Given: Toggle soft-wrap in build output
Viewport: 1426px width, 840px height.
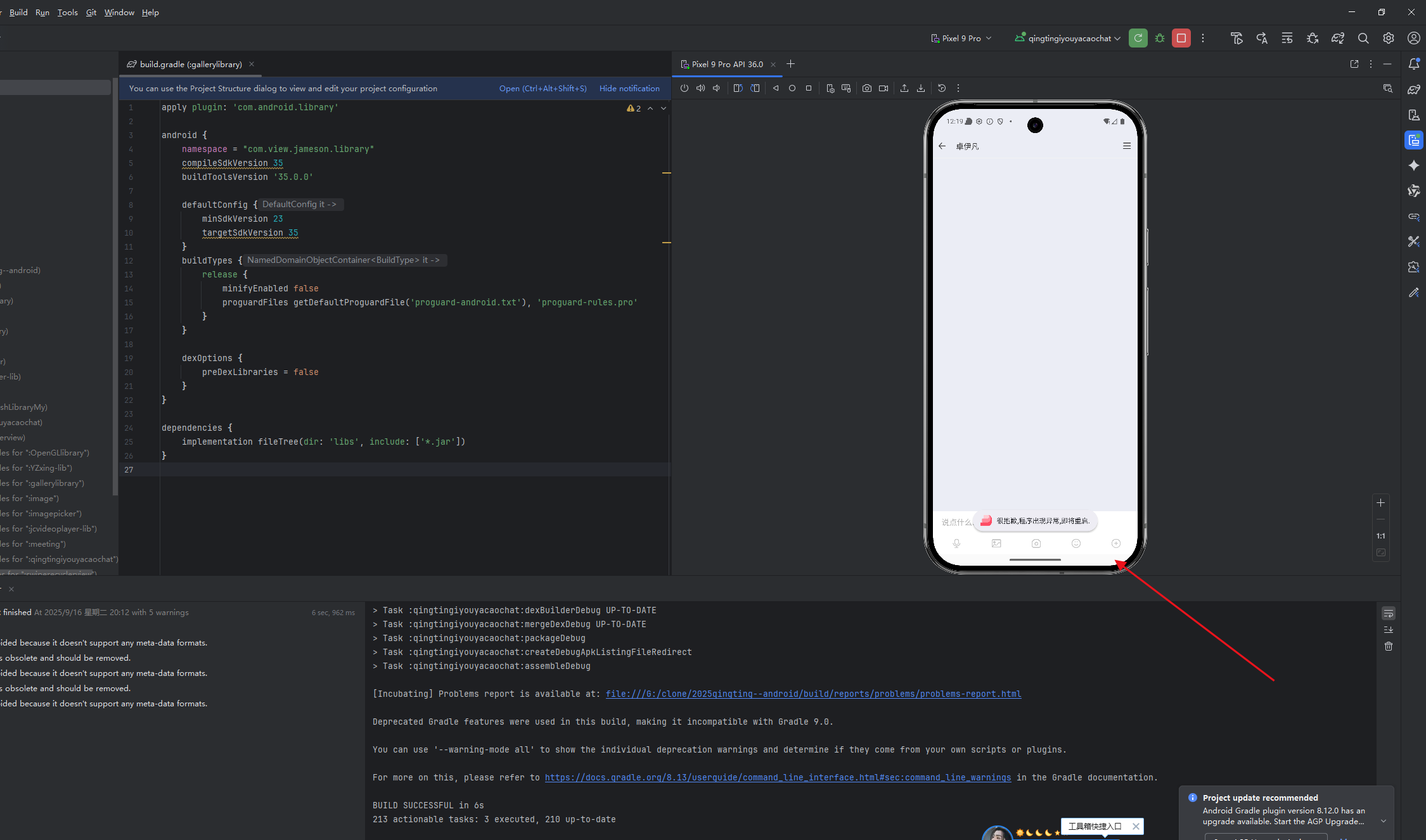Looking at the screenshot, I should click(x=1389, y=613).
